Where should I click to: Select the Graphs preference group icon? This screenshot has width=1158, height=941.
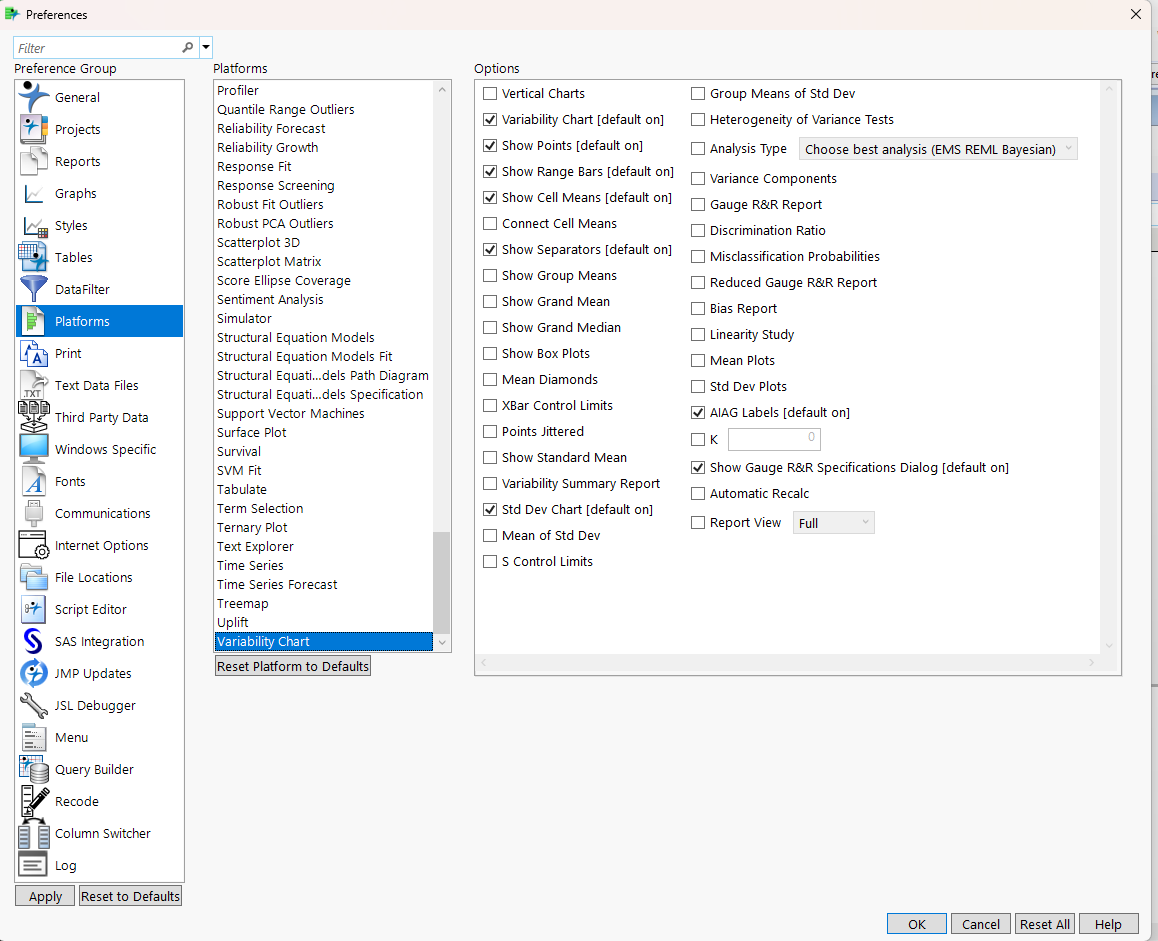[x=33, y=193]
